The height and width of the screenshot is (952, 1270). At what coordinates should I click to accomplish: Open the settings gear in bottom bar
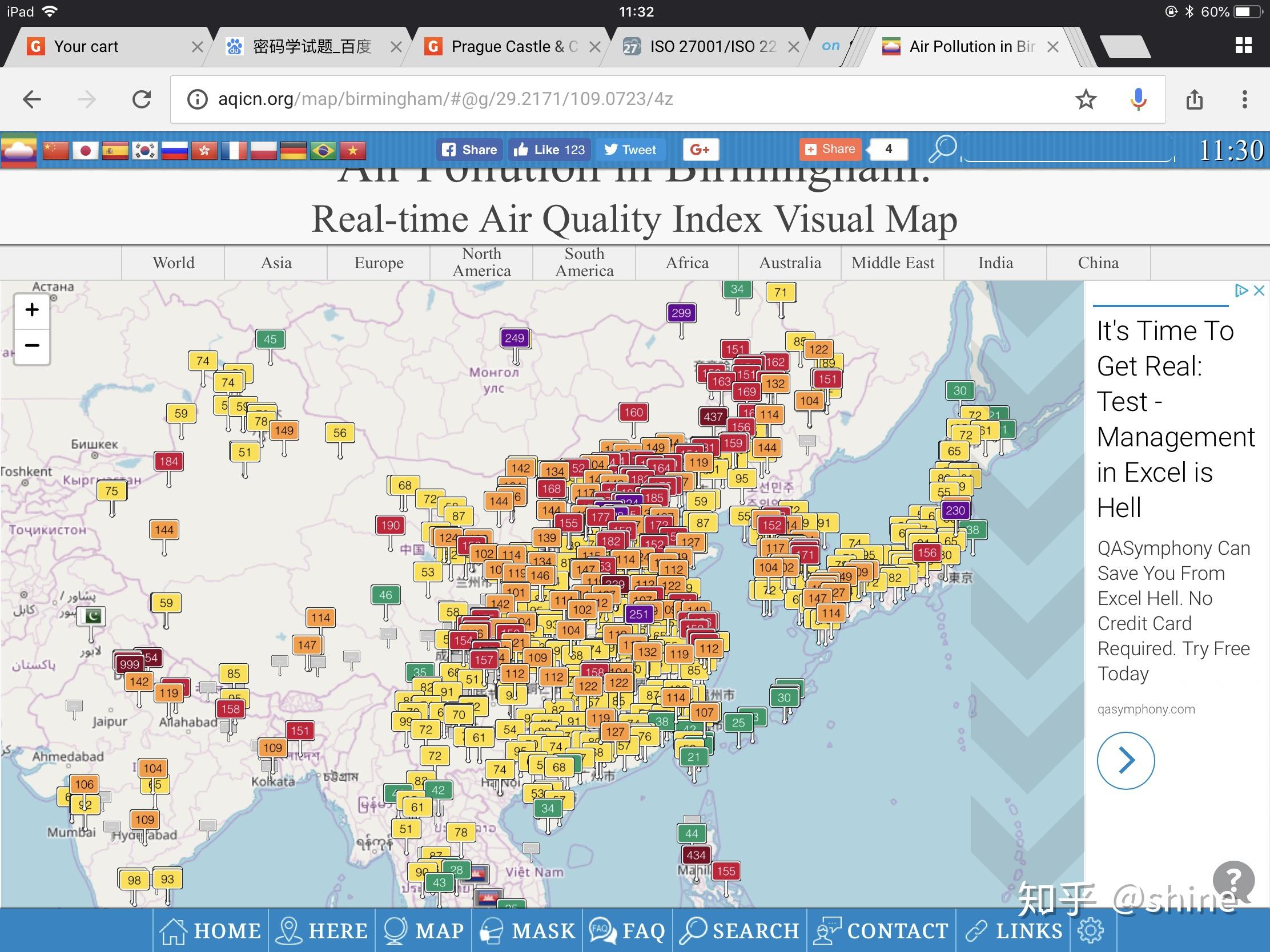(1090, 930)
